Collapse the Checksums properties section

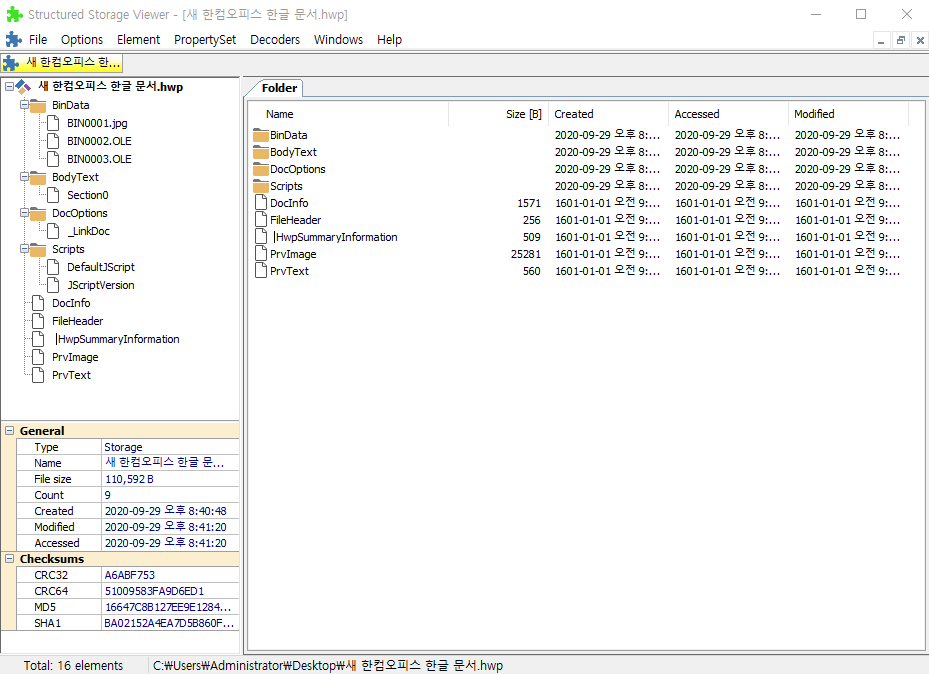click(x=9, y=559)
